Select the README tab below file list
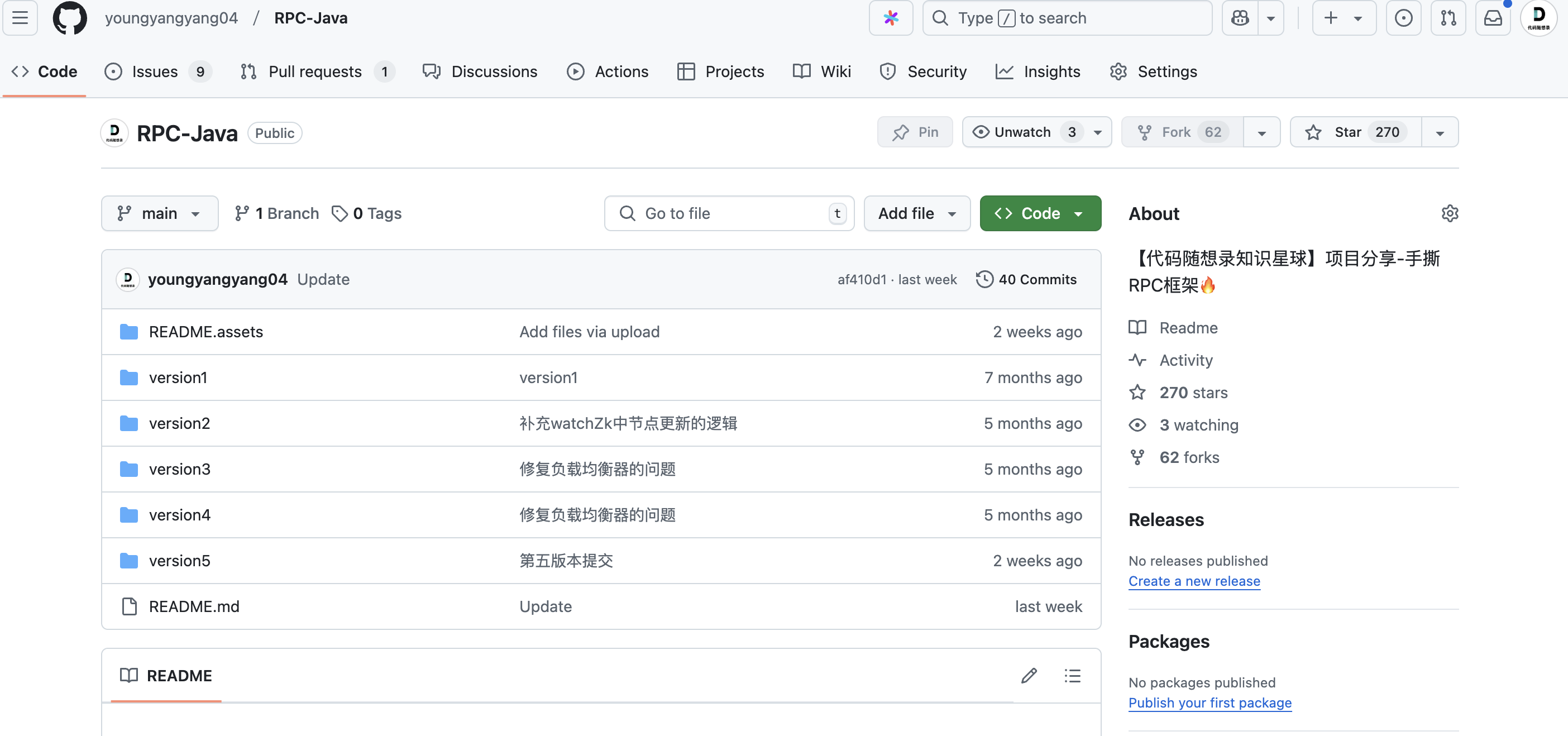Screen dimensions: 1568x736 [166, 676]
